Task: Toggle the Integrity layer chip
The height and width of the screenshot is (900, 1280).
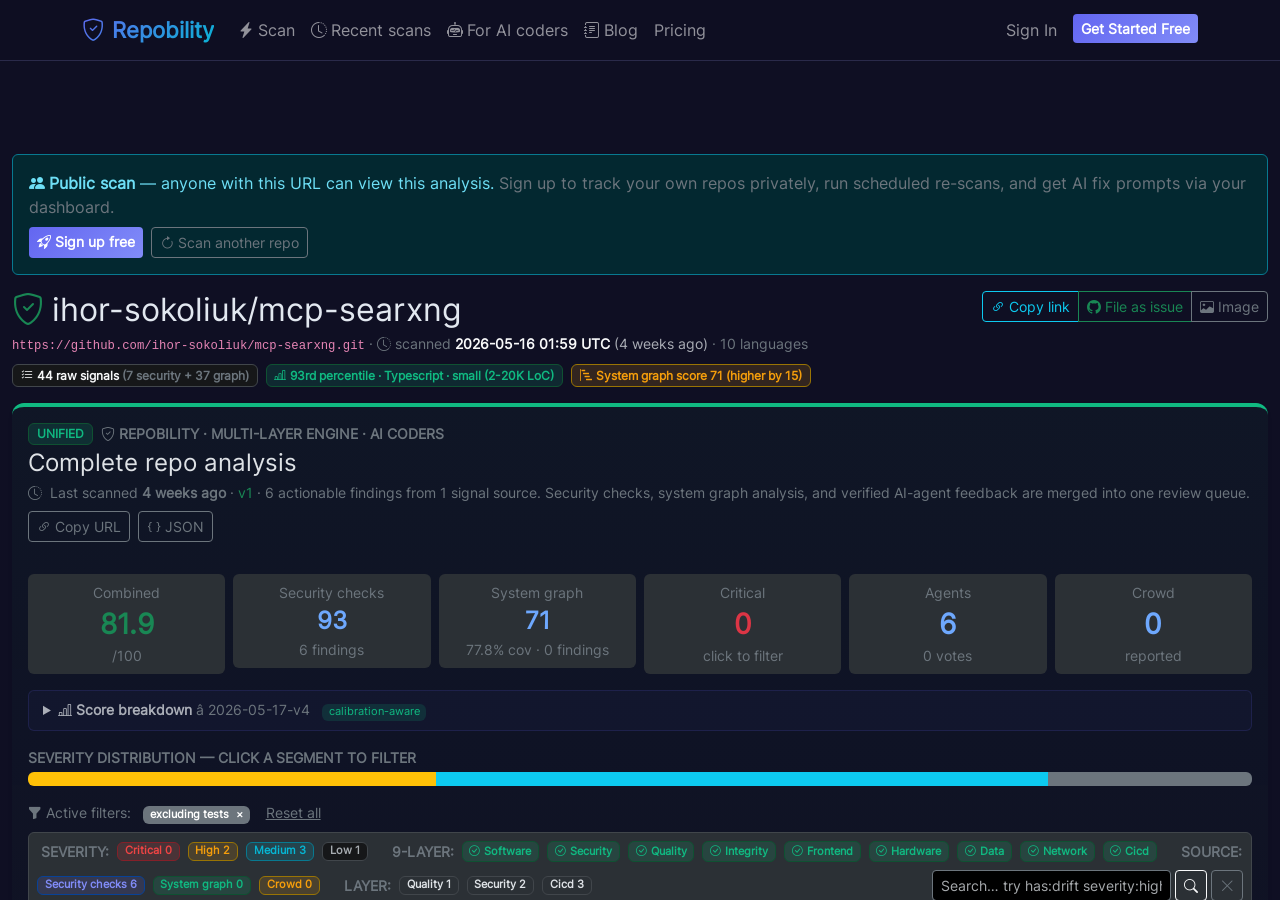Action: (739, 851)
